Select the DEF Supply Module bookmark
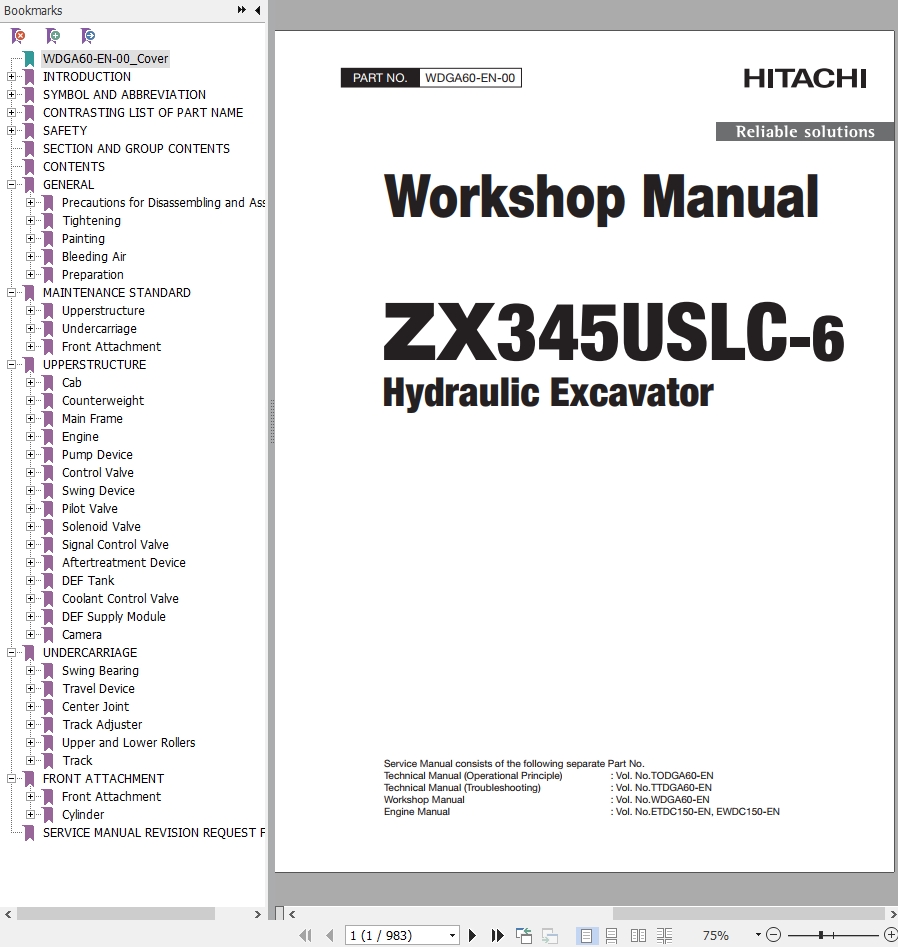898x947 pixels. 114,617
